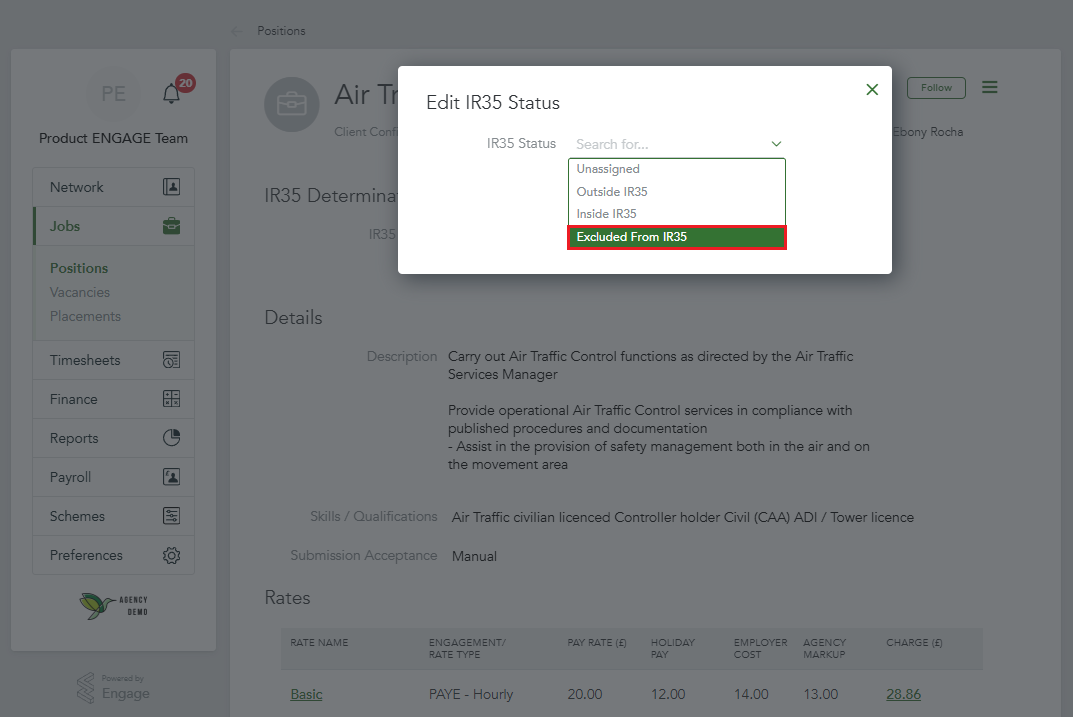Click the Network contacts icon
The width and height of the screenshot is (1073, 717).
pyautogui.click(x=171, y=187)
